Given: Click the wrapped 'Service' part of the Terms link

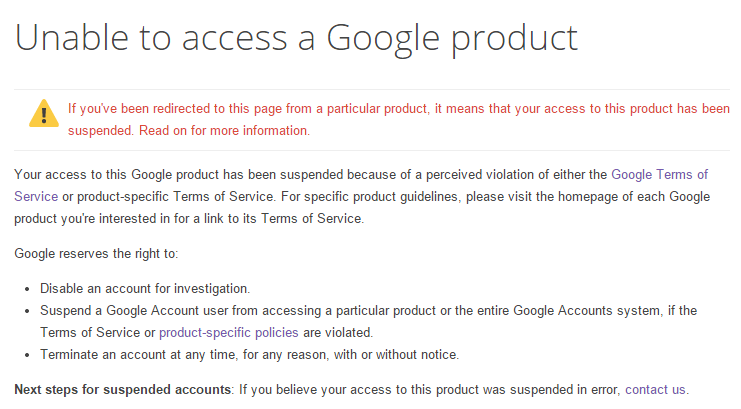Looking at the screenshot, I should click(x=36, y=197).
